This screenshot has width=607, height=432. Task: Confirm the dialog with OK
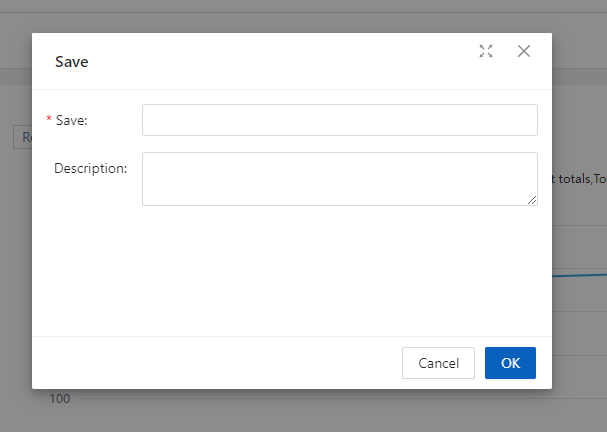pos(510,363)
